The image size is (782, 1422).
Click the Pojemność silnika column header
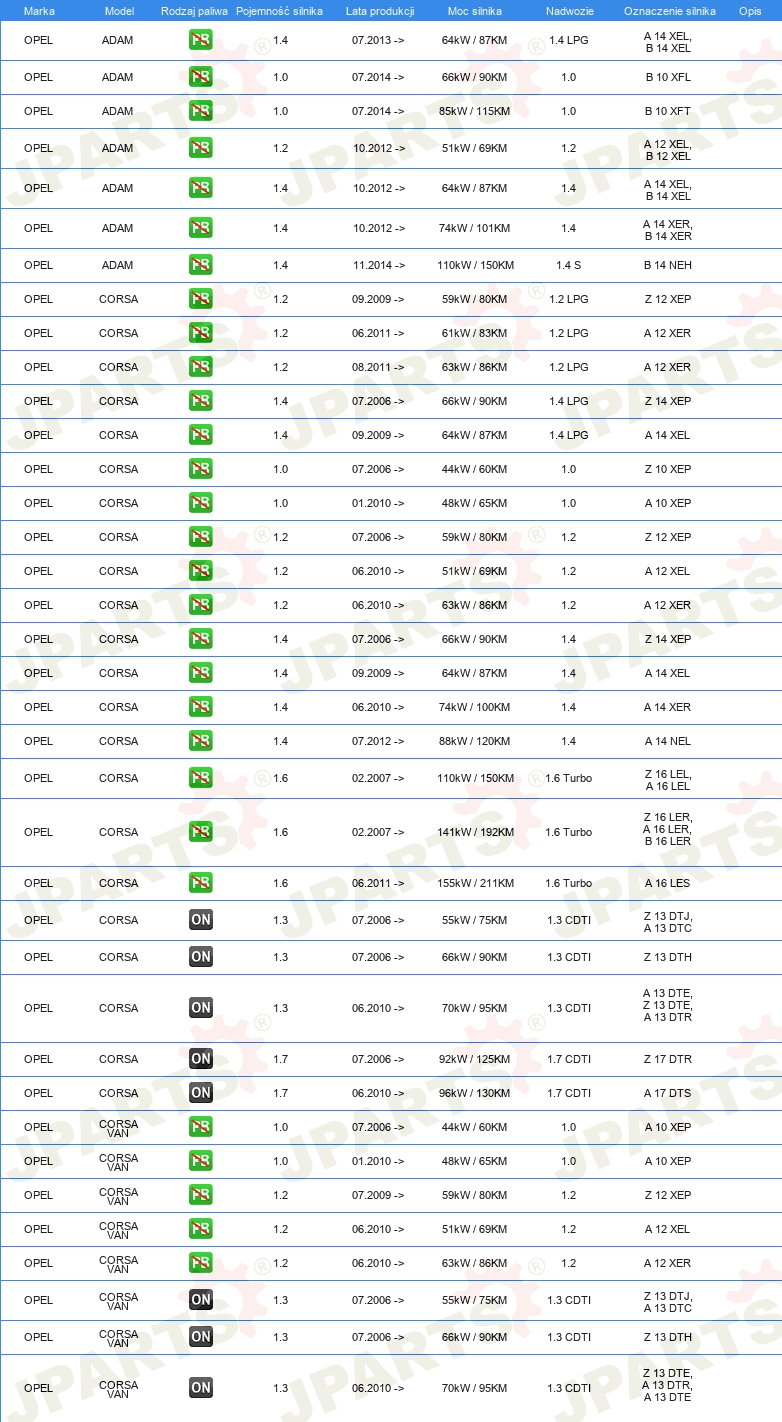click(x=279, y=10)
